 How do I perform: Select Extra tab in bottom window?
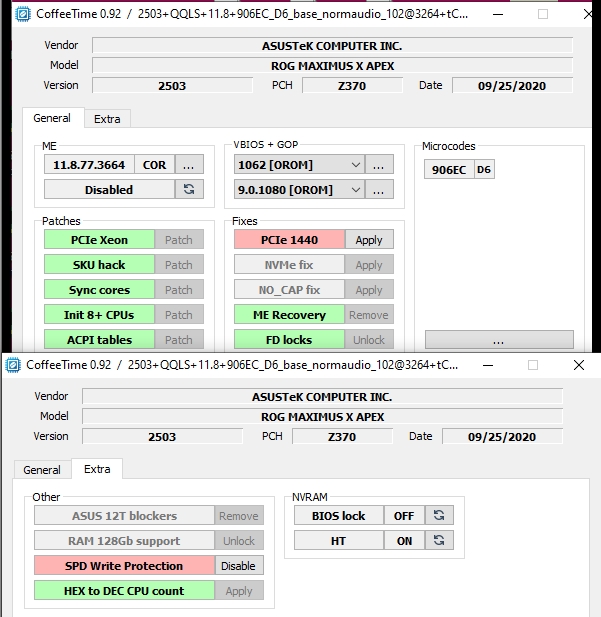(x=97, y=469)
